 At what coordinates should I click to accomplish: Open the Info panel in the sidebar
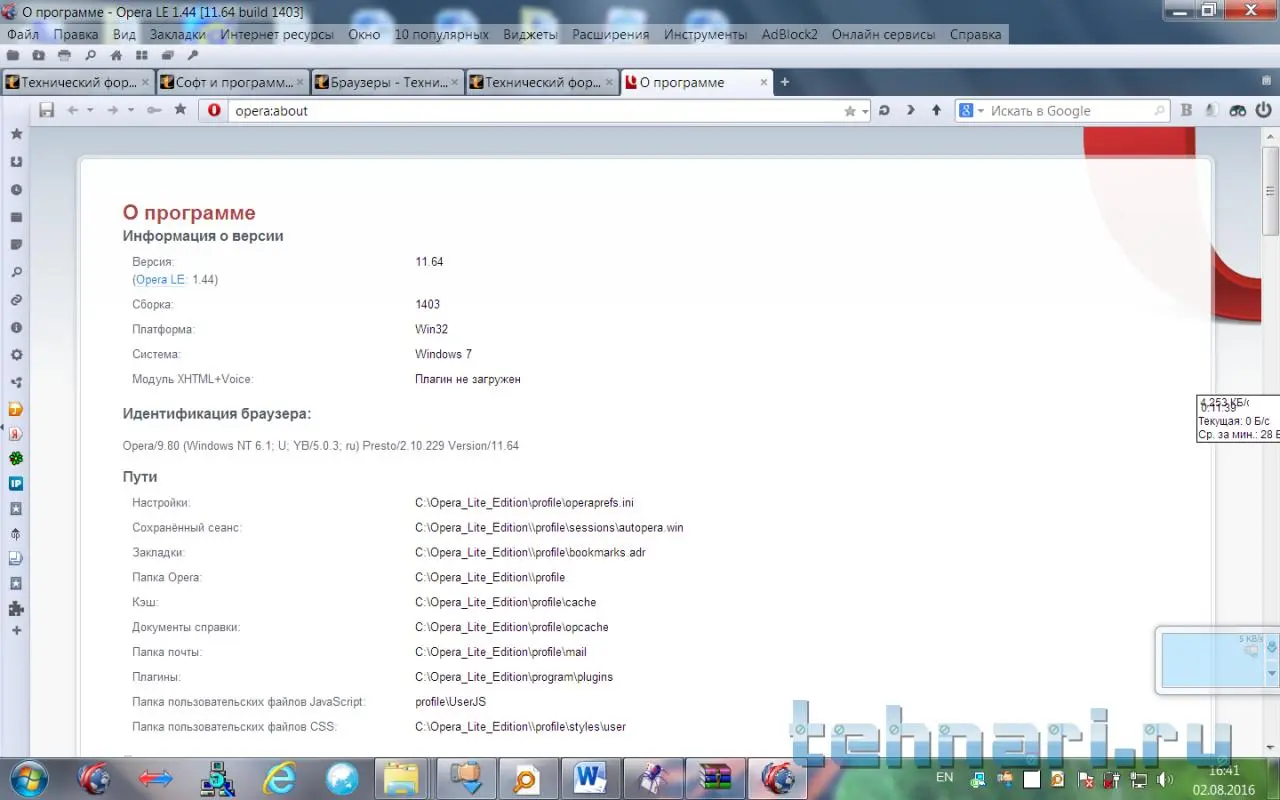(16, 327)
